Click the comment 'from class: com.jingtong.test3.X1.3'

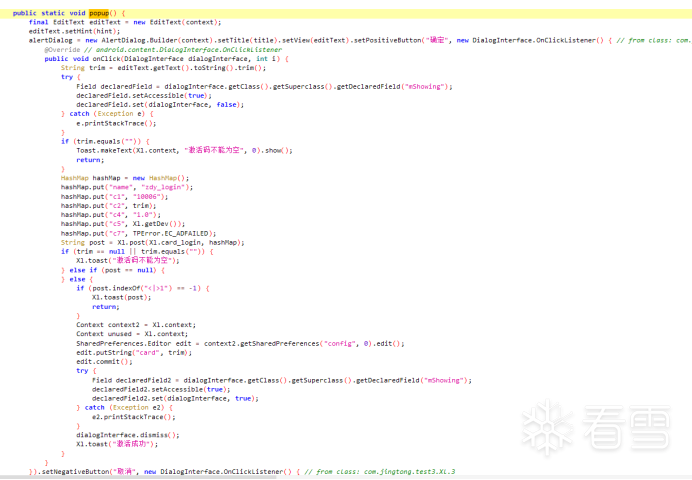pos(380,472)
